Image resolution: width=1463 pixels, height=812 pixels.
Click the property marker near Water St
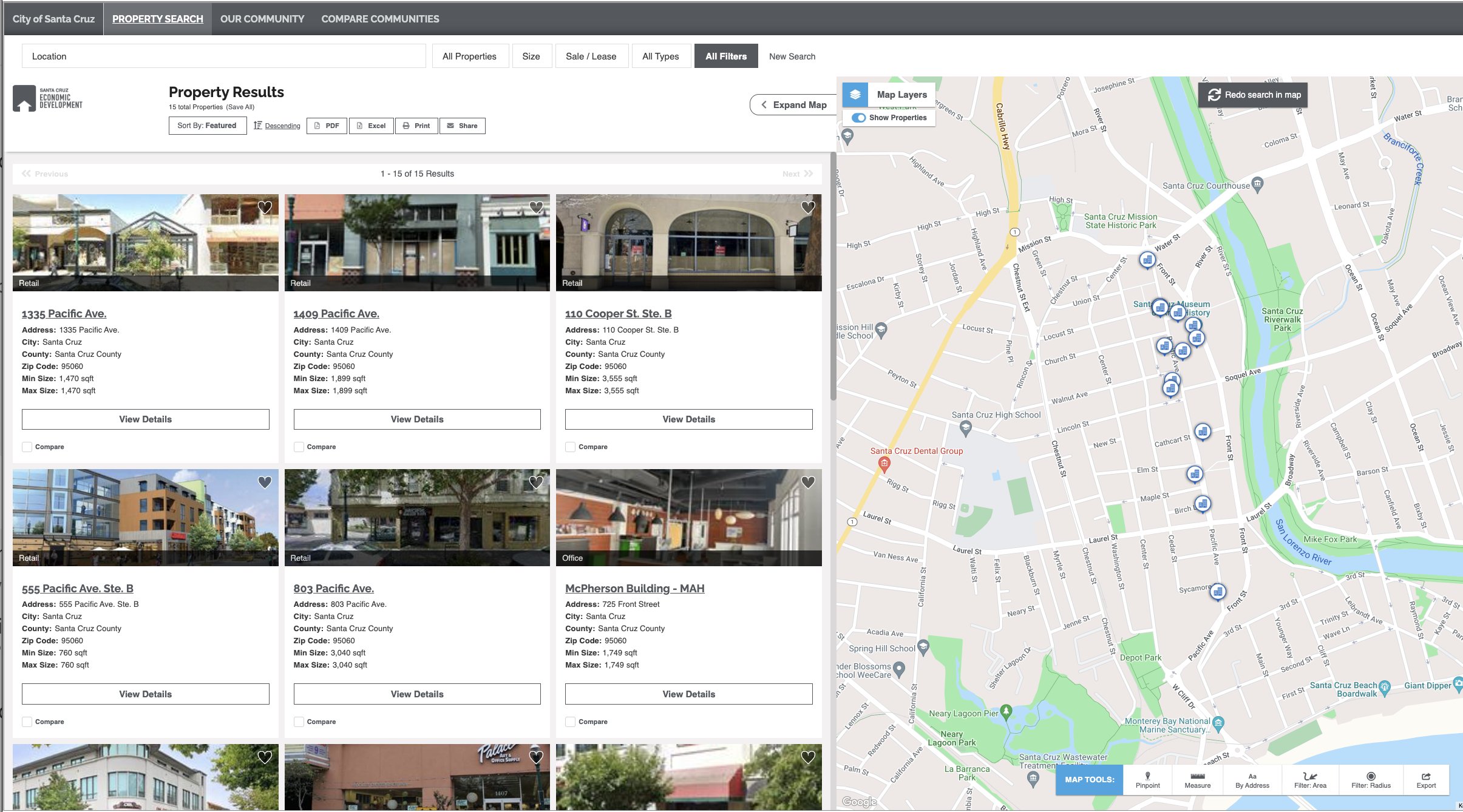pyautogui.click(x=1147, y=260)
